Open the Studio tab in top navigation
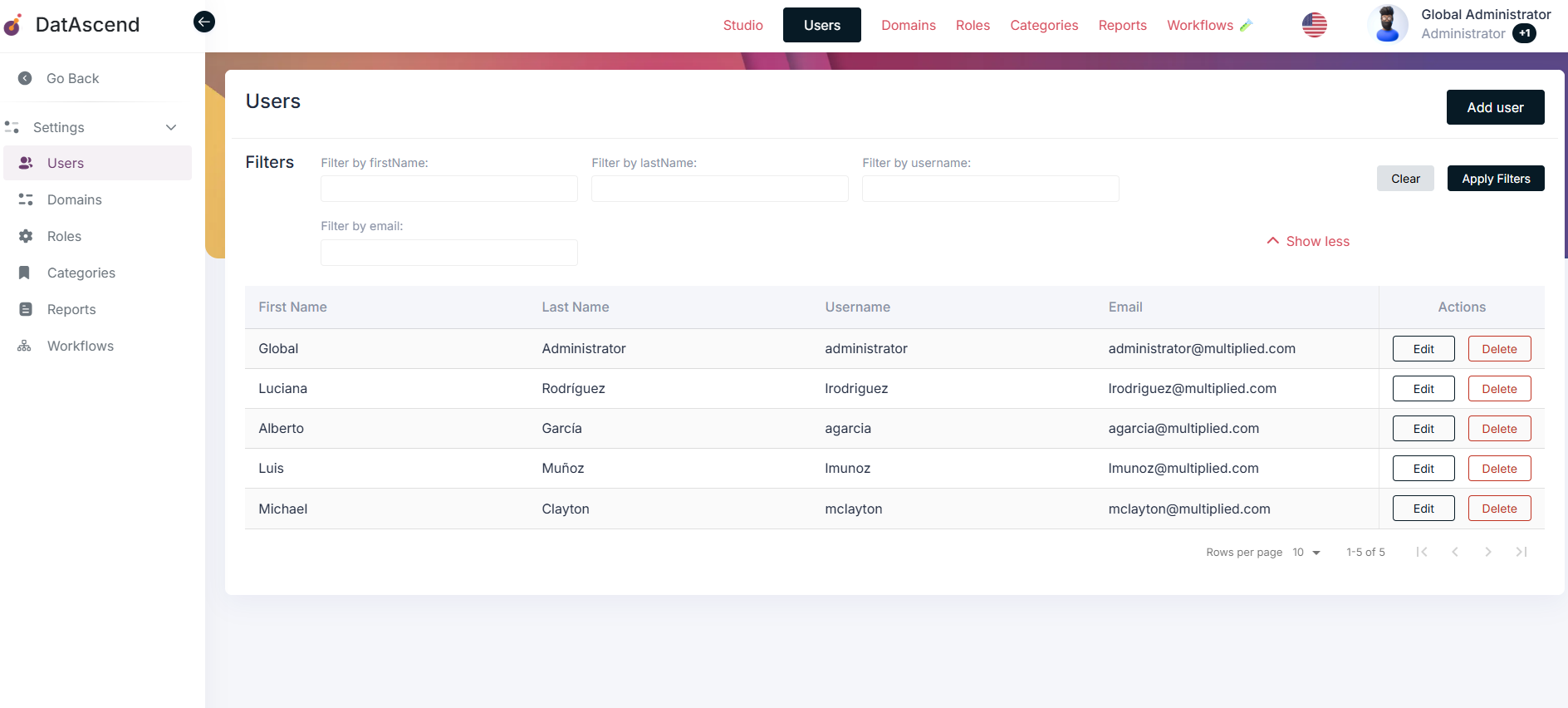Screen dimensions: 1568x708 [742, 25]
